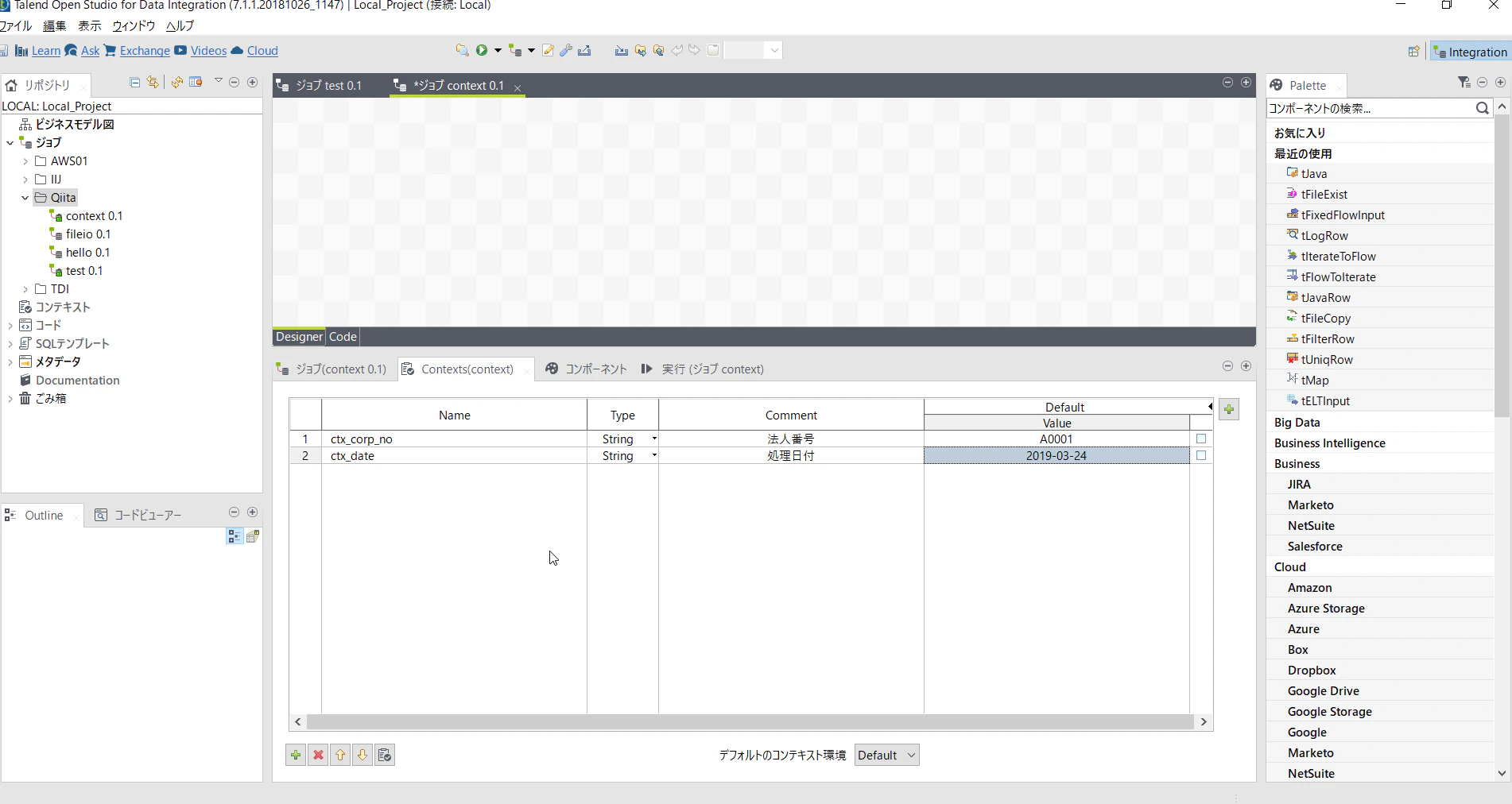1512x804 pixels.
Task: Remove the selected context variable with the red X button
Action: pyautogui.click(x=318, y=755)
